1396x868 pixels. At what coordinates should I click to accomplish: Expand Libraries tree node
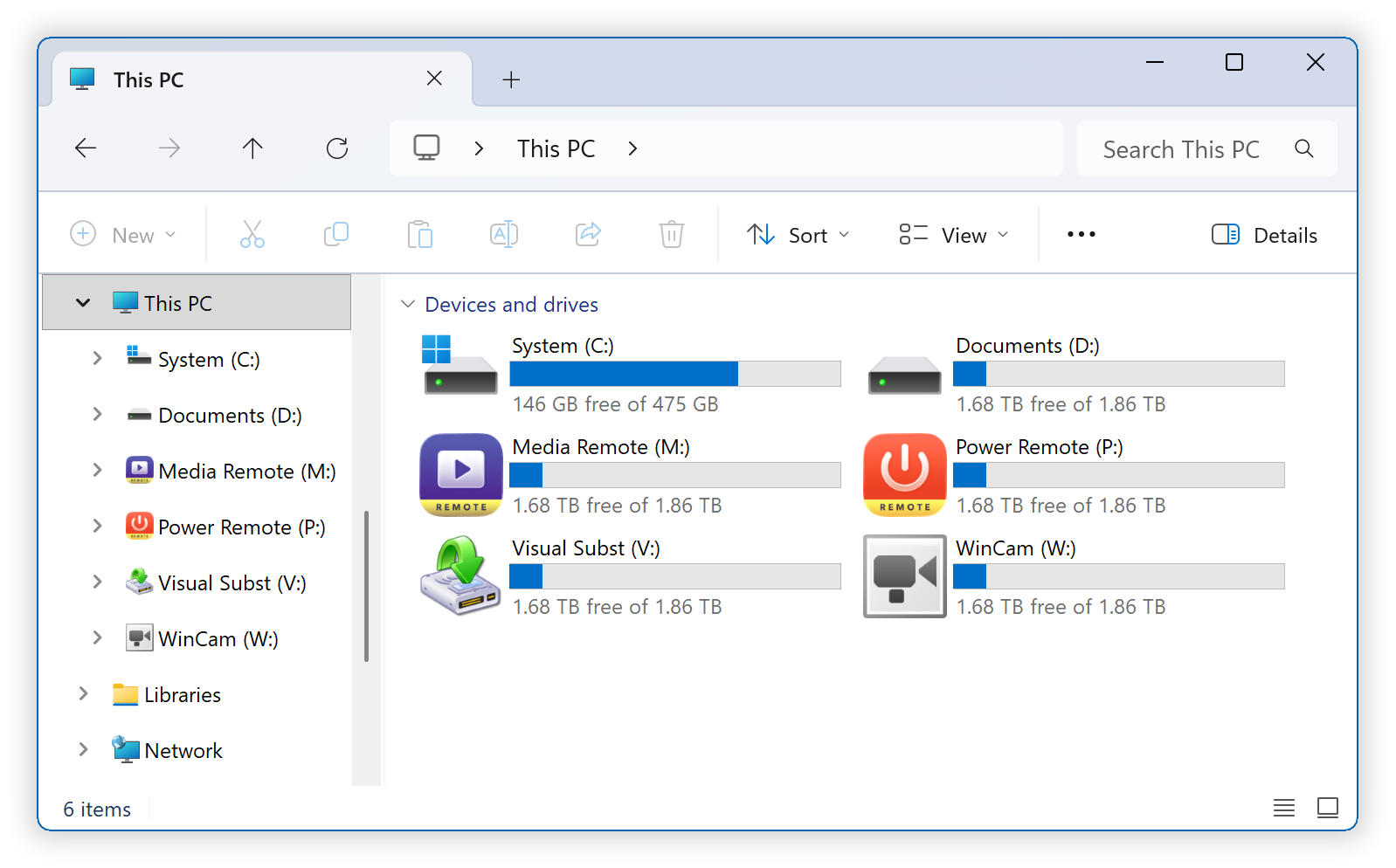coord(83,694)
